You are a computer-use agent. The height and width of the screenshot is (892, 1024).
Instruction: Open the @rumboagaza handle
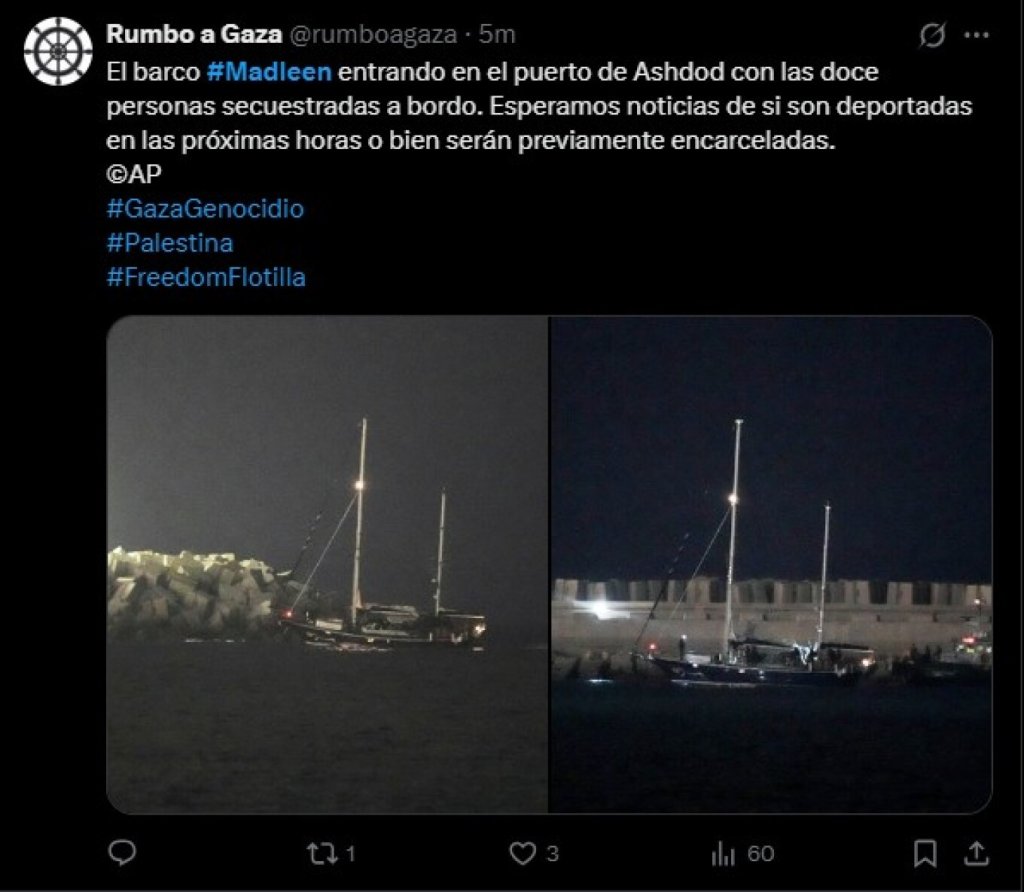point(373,35)
